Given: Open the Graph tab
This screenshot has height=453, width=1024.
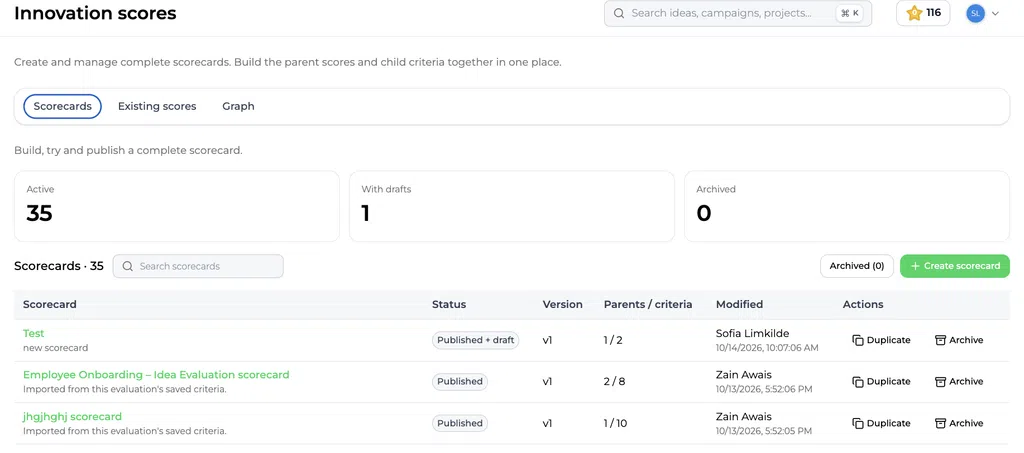Looking at the screenshot, I should [238, 106].
